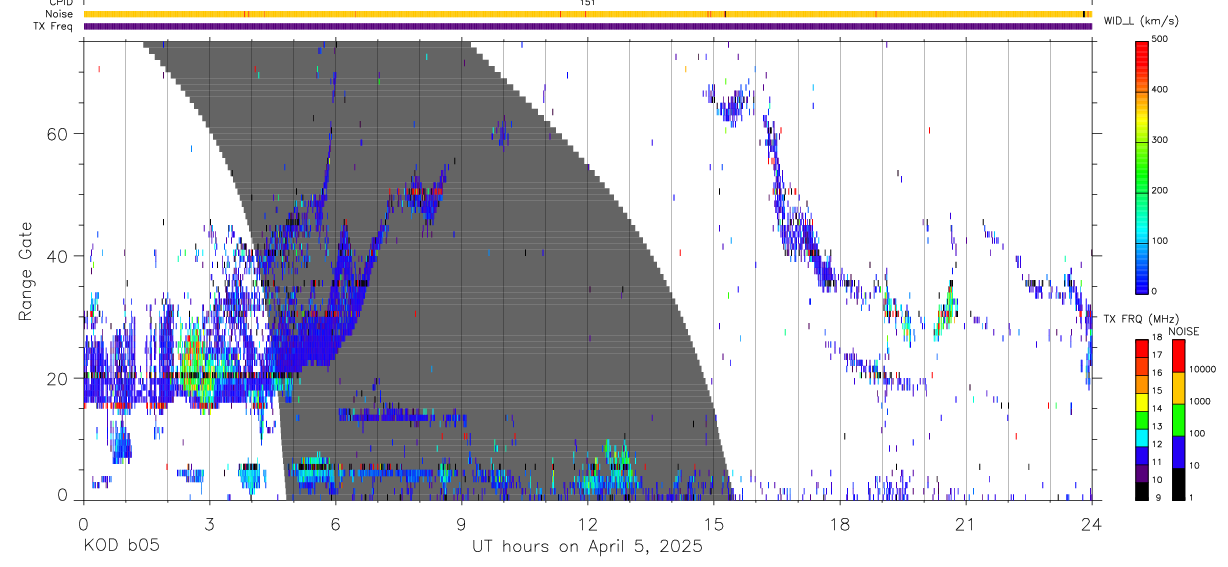Click the 15 tick on the UT hours axis
1228x567 pixels.
click(713, 524)
